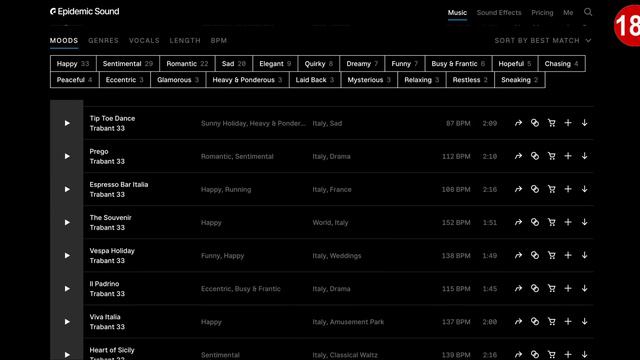Screen dimensions: 640x360
Task: Play Espresso Bar Italia
Action: pos(67,189)
